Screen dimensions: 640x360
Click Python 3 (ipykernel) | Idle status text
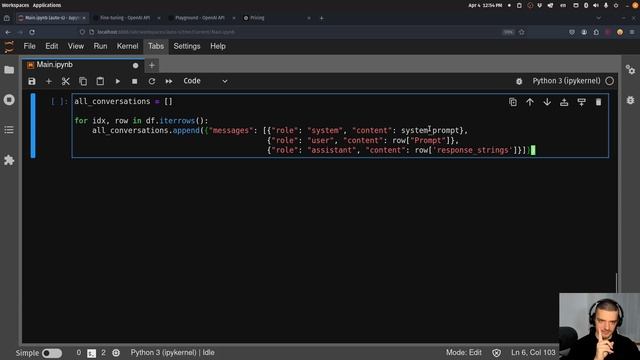[172, 352]
